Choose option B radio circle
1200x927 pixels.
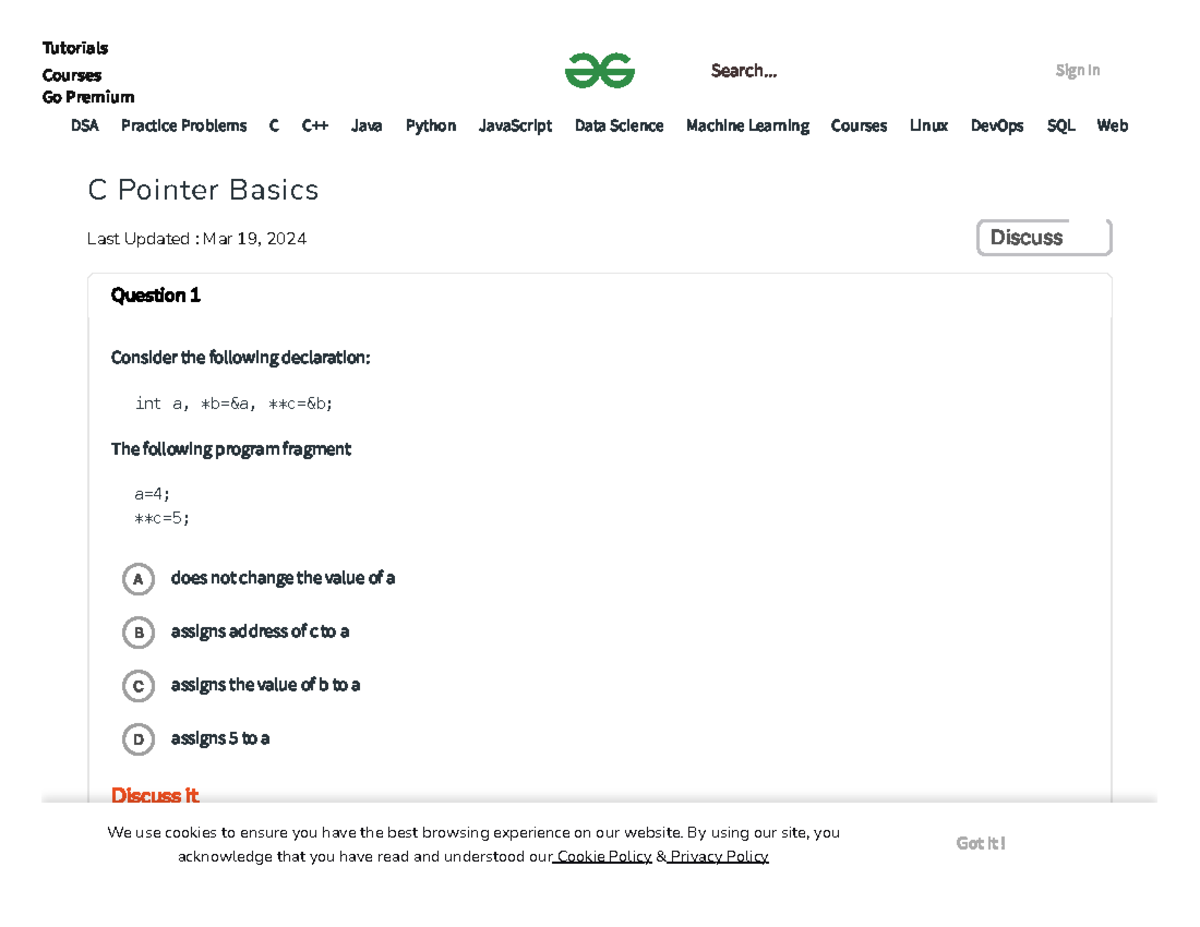[x=138, y=632]
